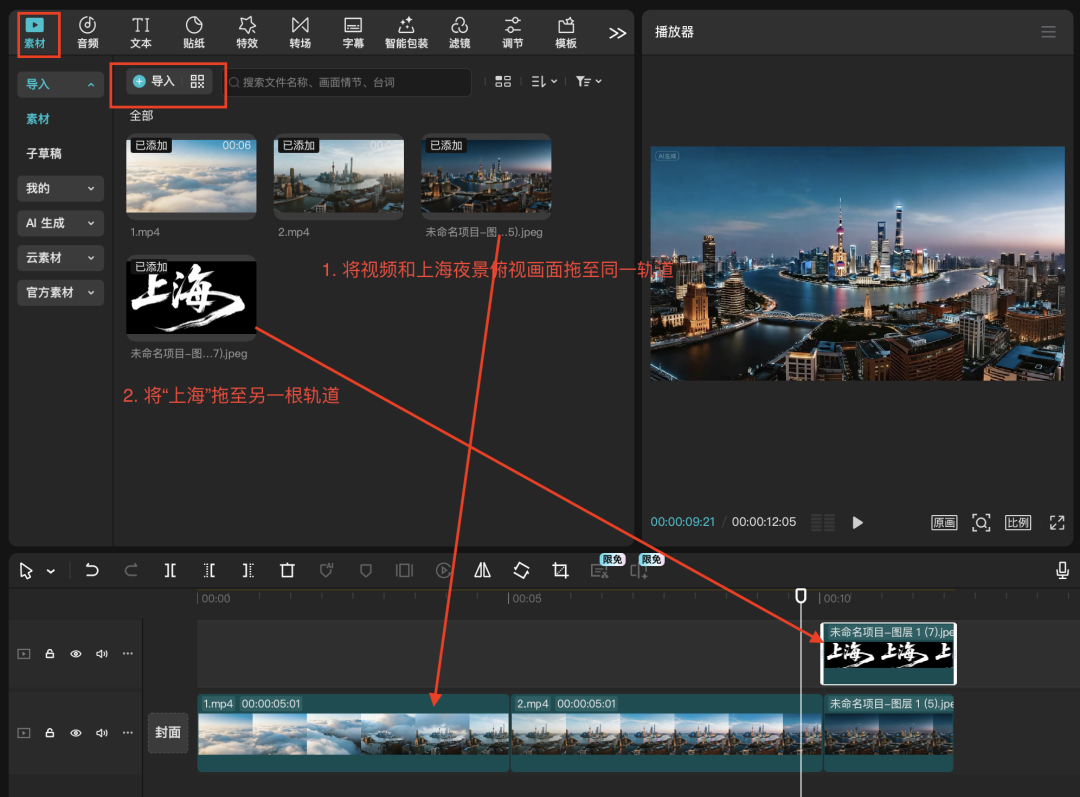1080x797 pixels.
Task: Click the split clip tool in timeline toolbar
Action: pos(171,570)
